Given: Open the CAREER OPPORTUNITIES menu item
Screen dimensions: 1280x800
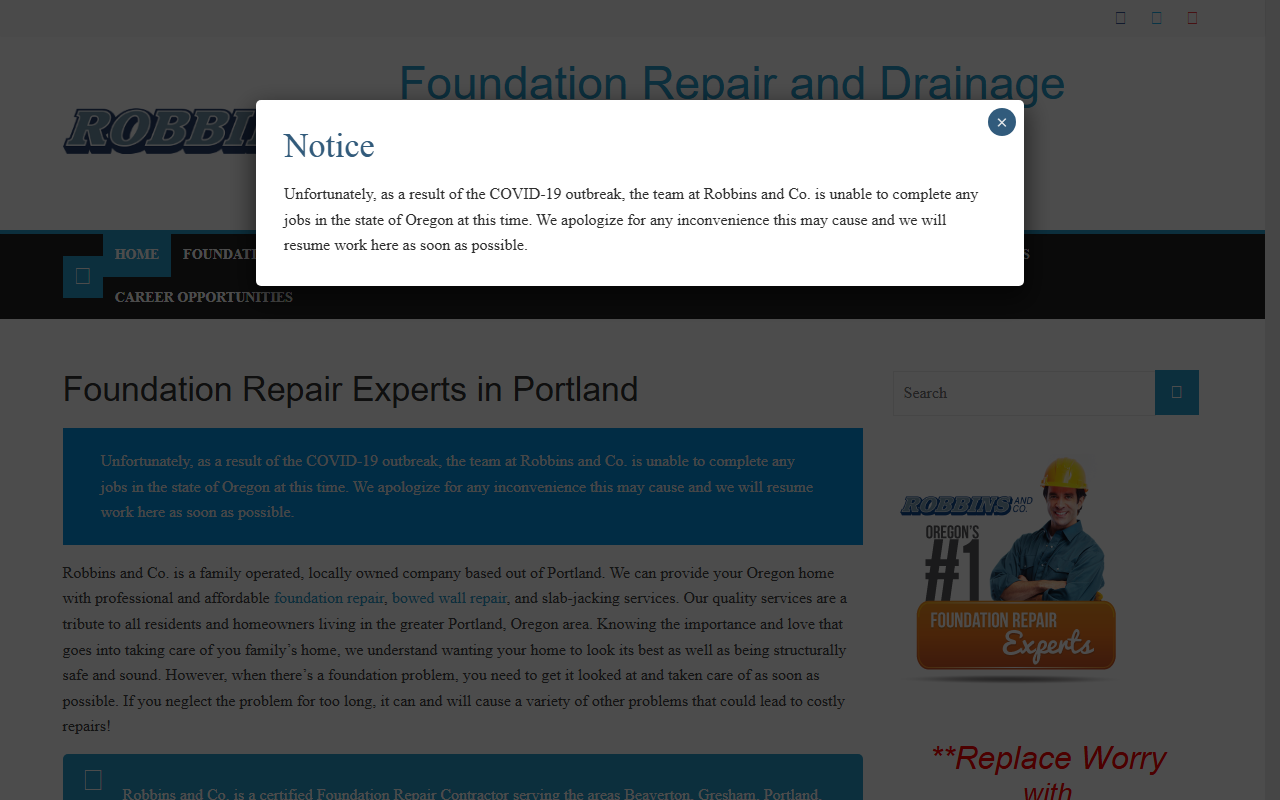Looking at the screenshot, I should click(204, 297).
